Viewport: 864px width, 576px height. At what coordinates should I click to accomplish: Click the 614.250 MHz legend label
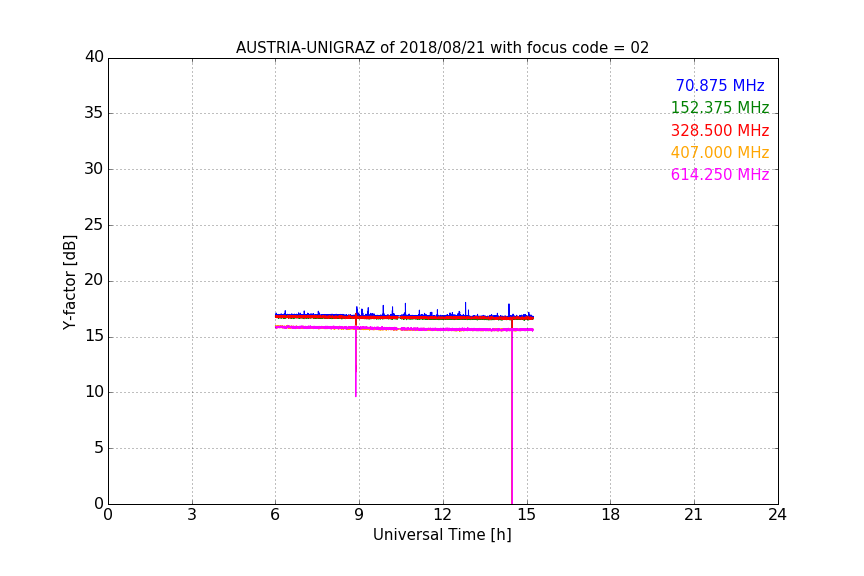720,174
